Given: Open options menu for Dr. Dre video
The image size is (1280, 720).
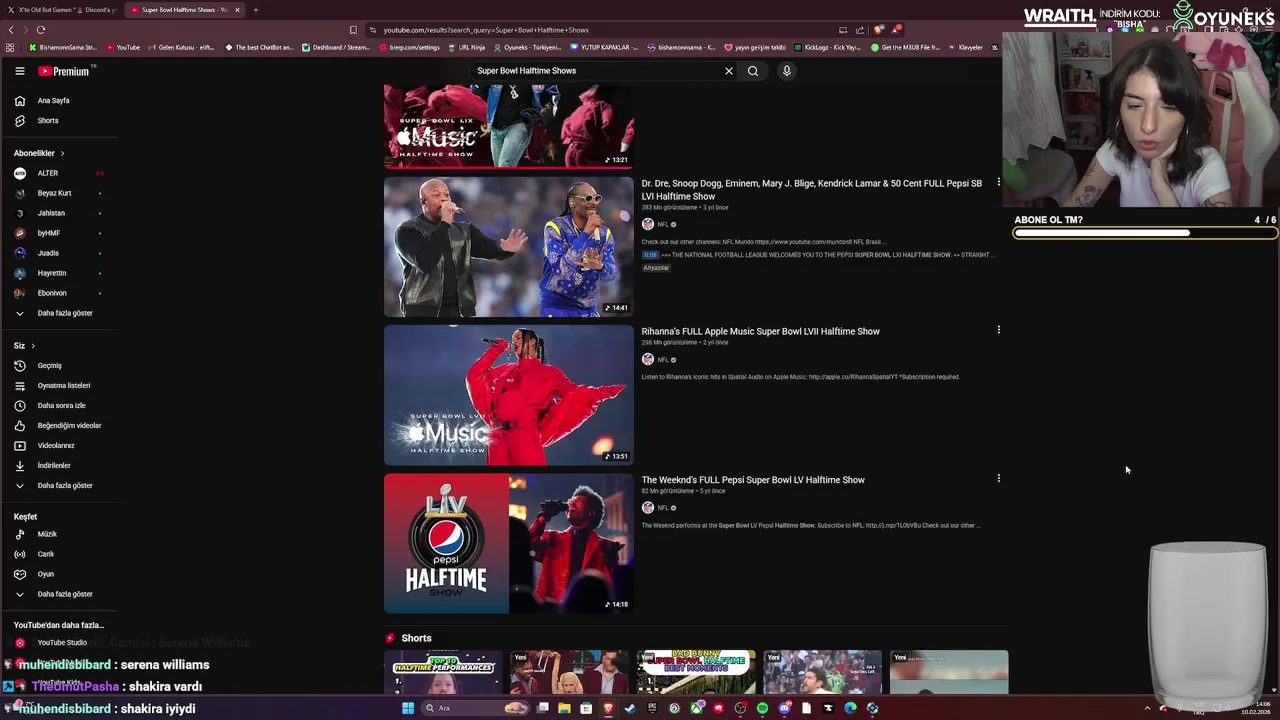Looking at the screenshot, I should (x=998, y=182).
